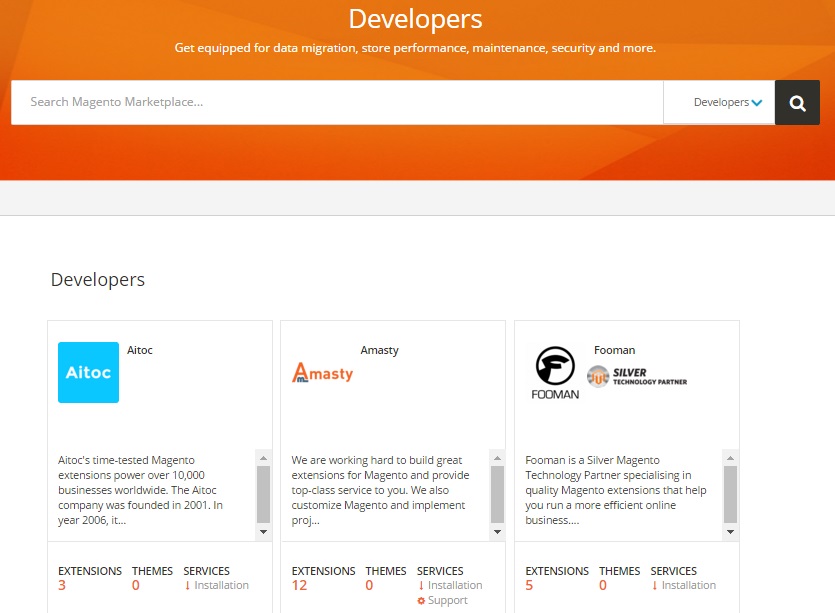The width and height of the screenshot is (835, 613).
Task: Click the Developers section heading
Action: [x=98, y=280]
